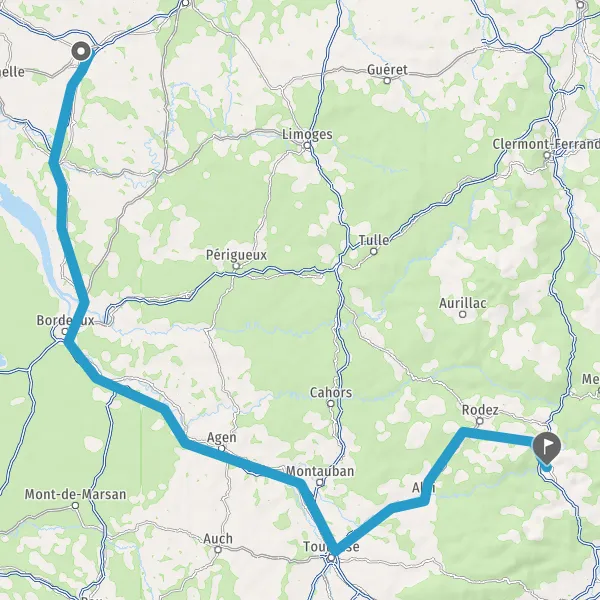Click the route start circle marker

click(81, 51)
